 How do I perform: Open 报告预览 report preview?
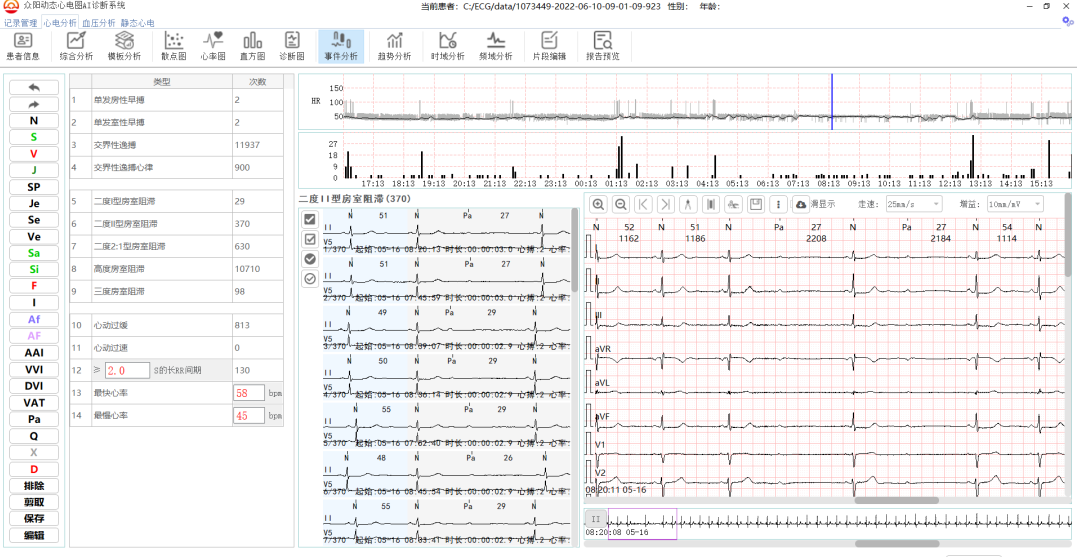click(x=602, y=46)
